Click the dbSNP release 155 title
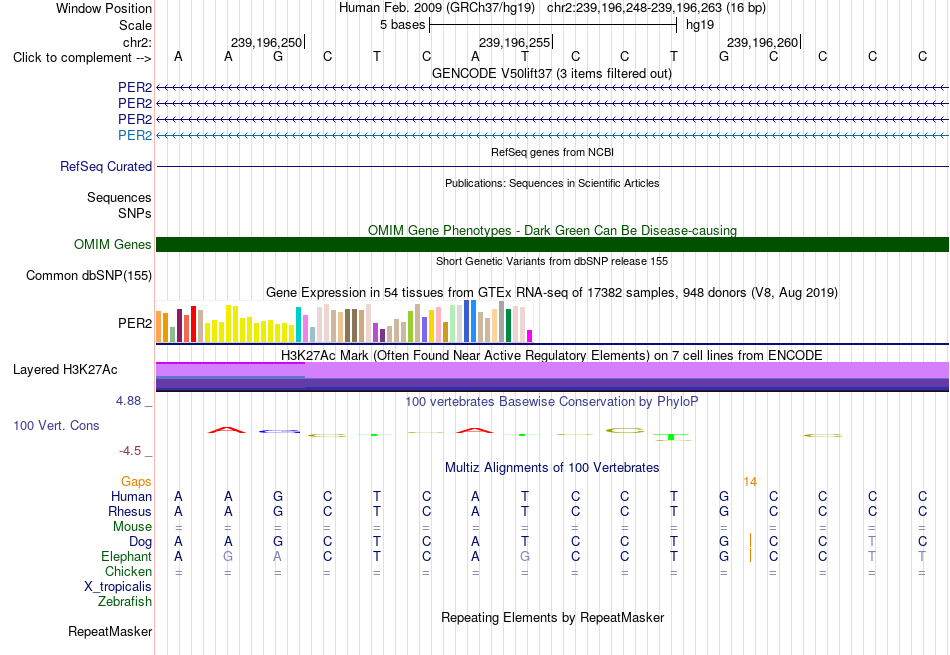The width and height of the screenshot is (950, 655). coord(552,261)
